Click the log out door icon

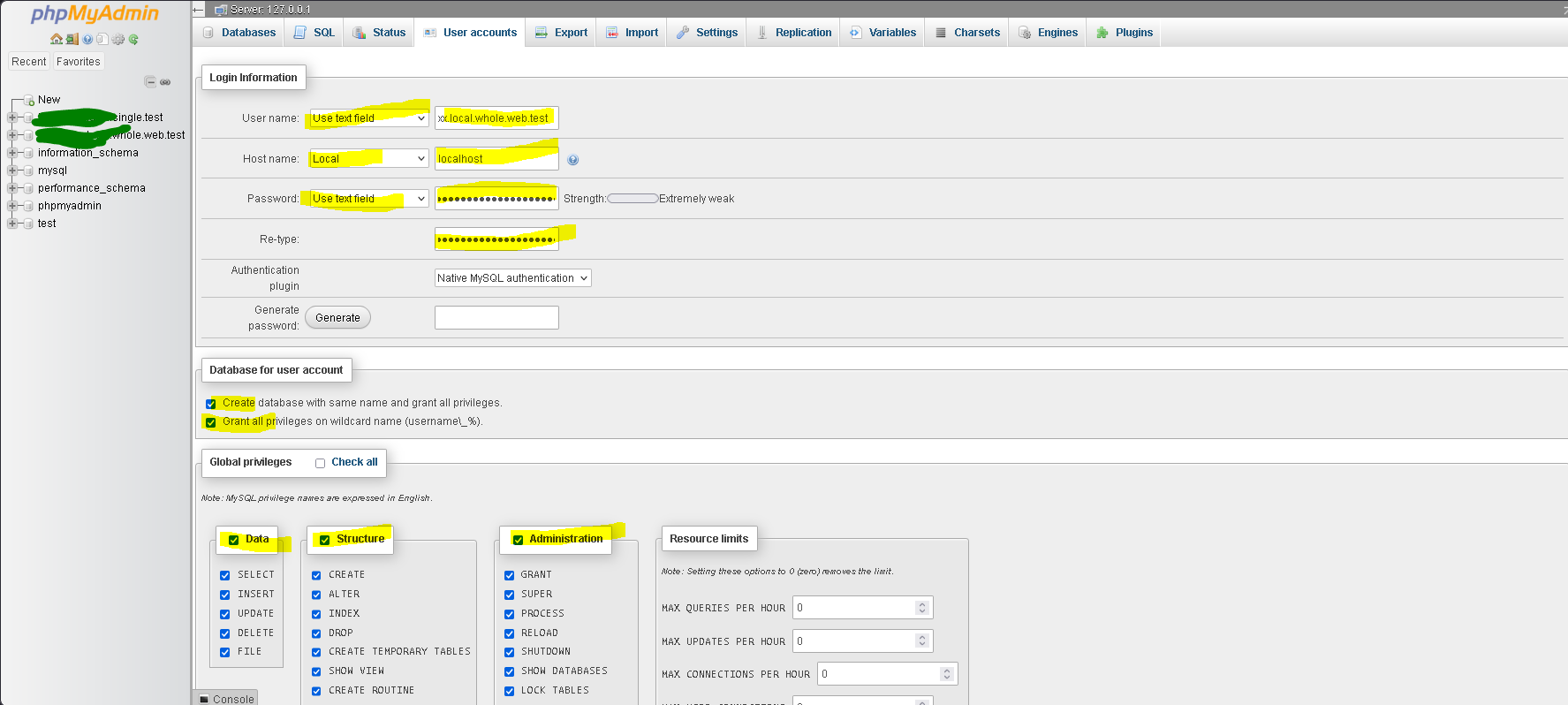pyautogui.click(x=72, y=39)
